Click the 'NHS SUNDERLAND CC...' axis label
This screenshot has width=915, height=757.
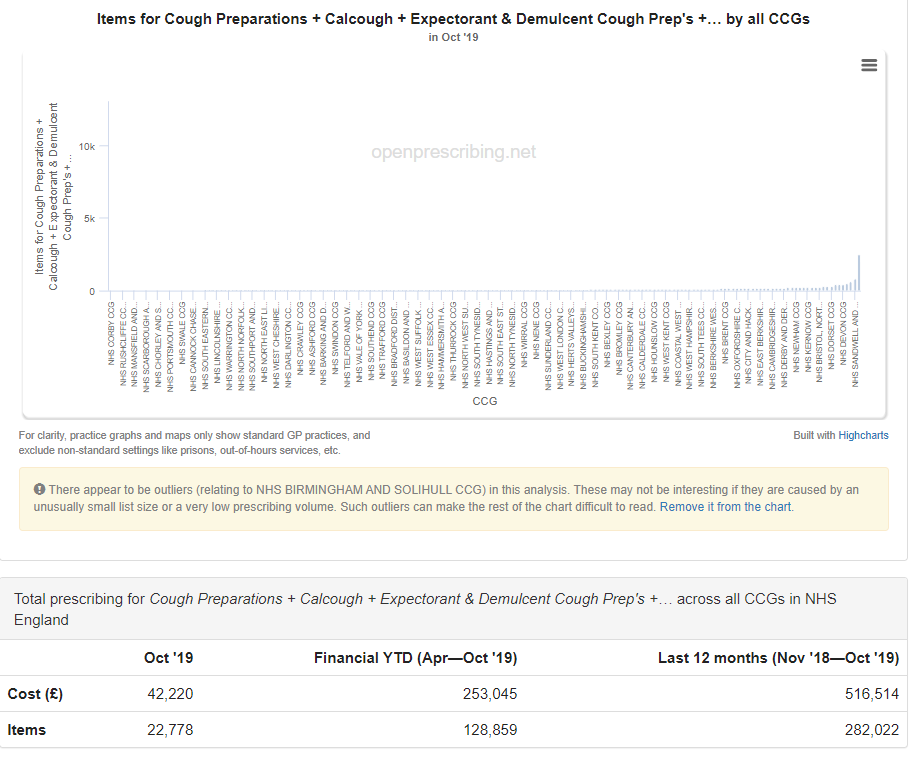click(548, 346)
